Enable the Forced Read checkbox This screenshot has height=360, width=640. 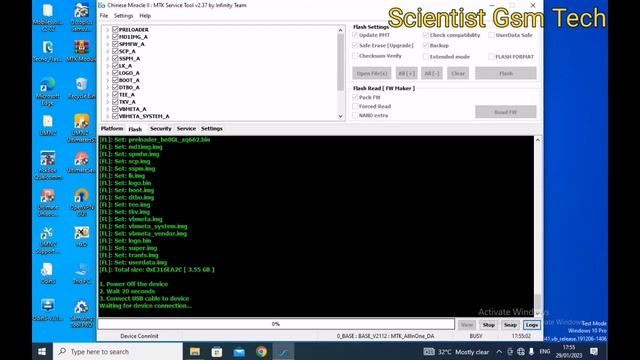tap(355, 106)
